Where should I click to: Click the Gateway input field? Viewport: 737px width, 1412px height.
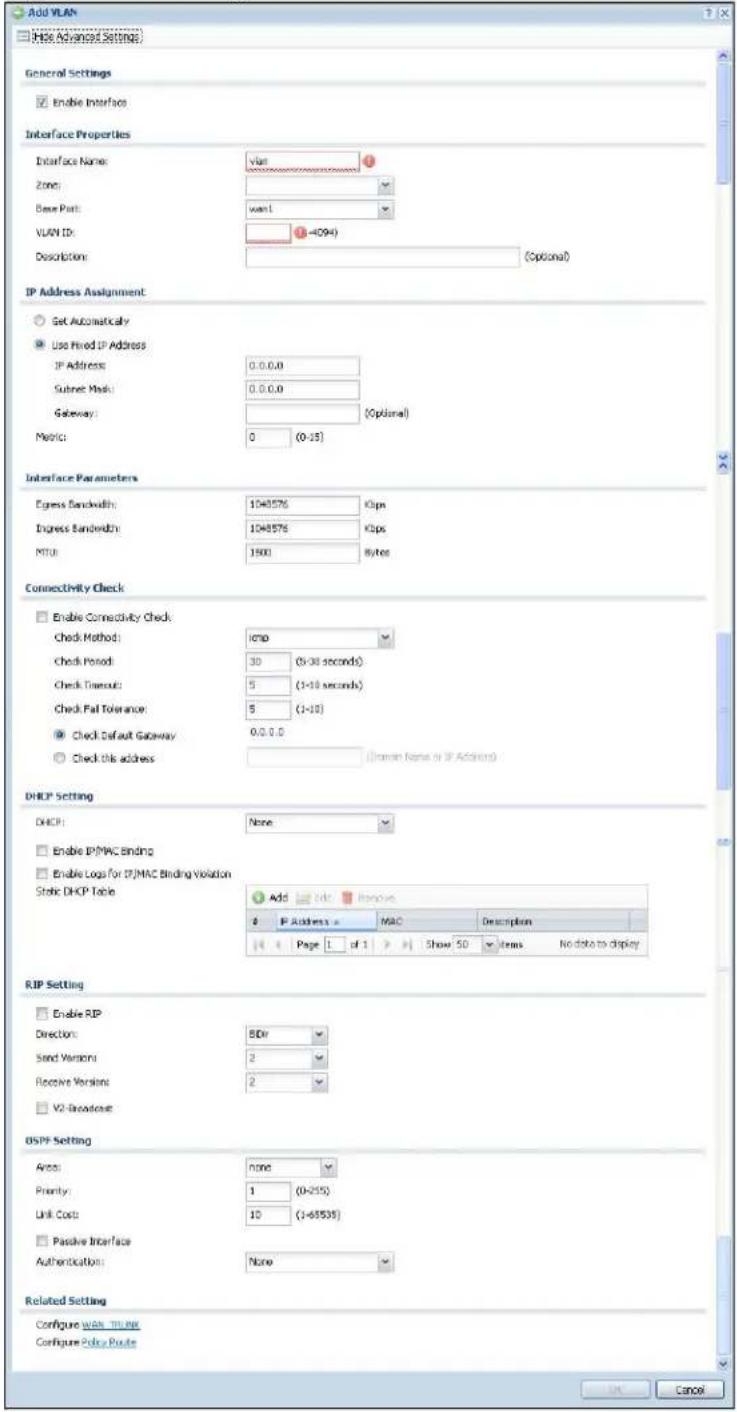coord(302,412)
